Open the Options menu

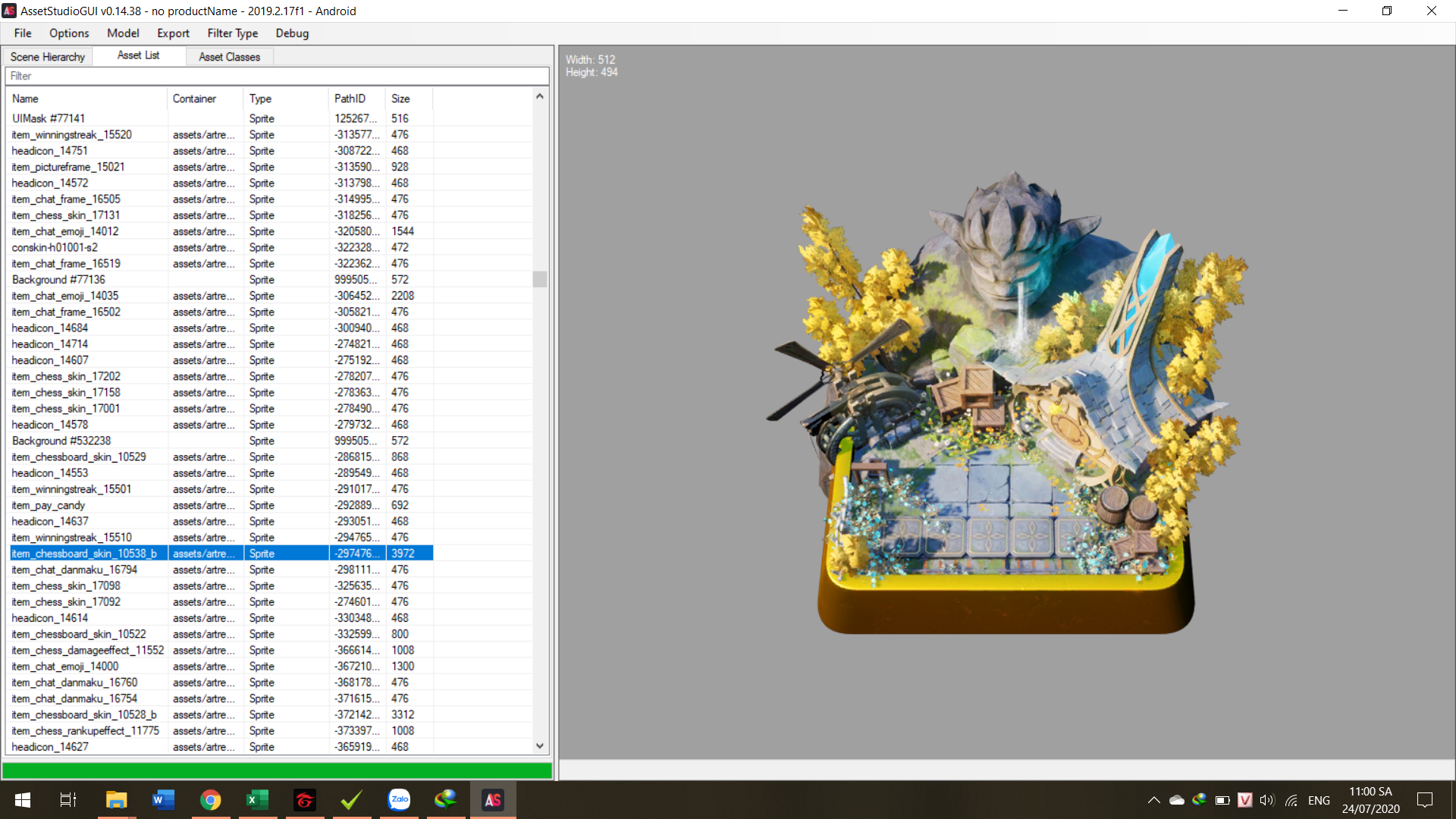(69, 33)
